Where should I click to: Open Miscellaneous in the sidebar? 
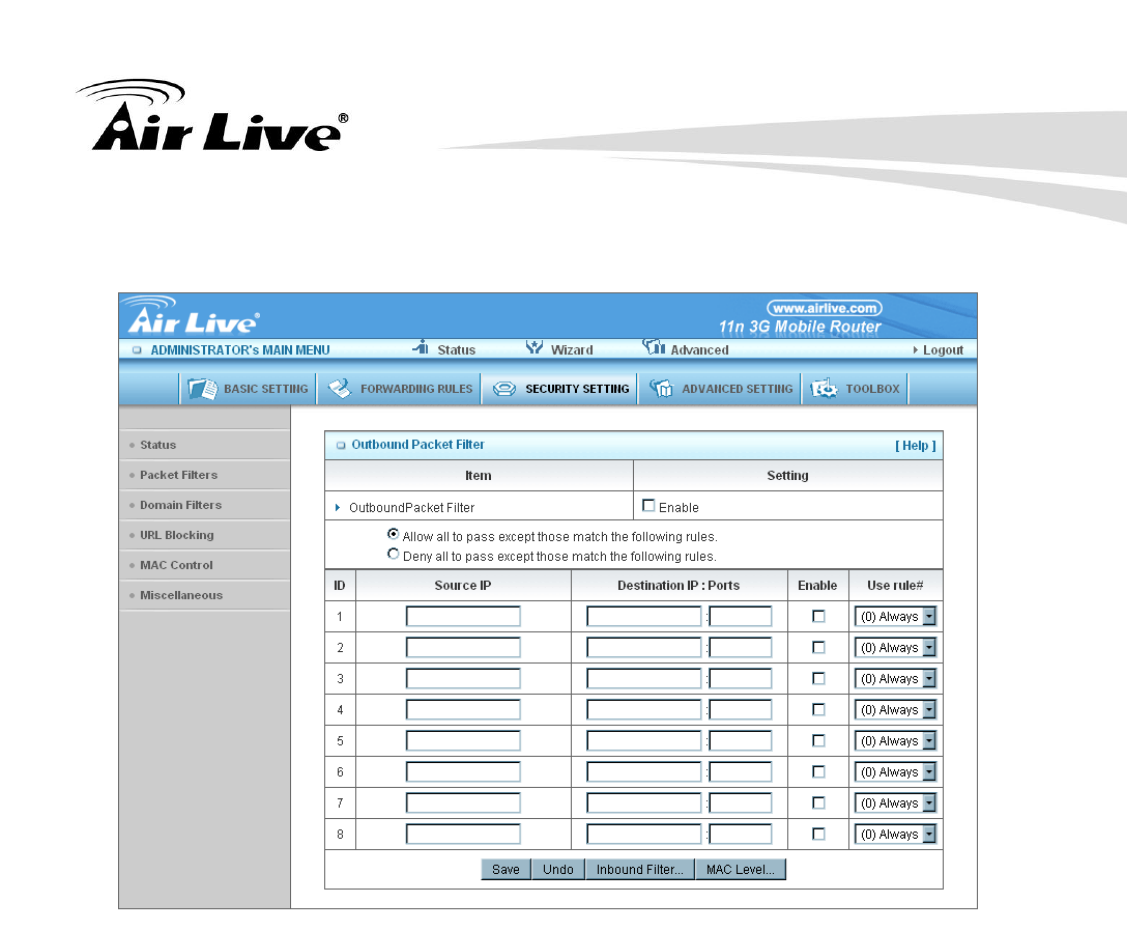coord(181,596)
